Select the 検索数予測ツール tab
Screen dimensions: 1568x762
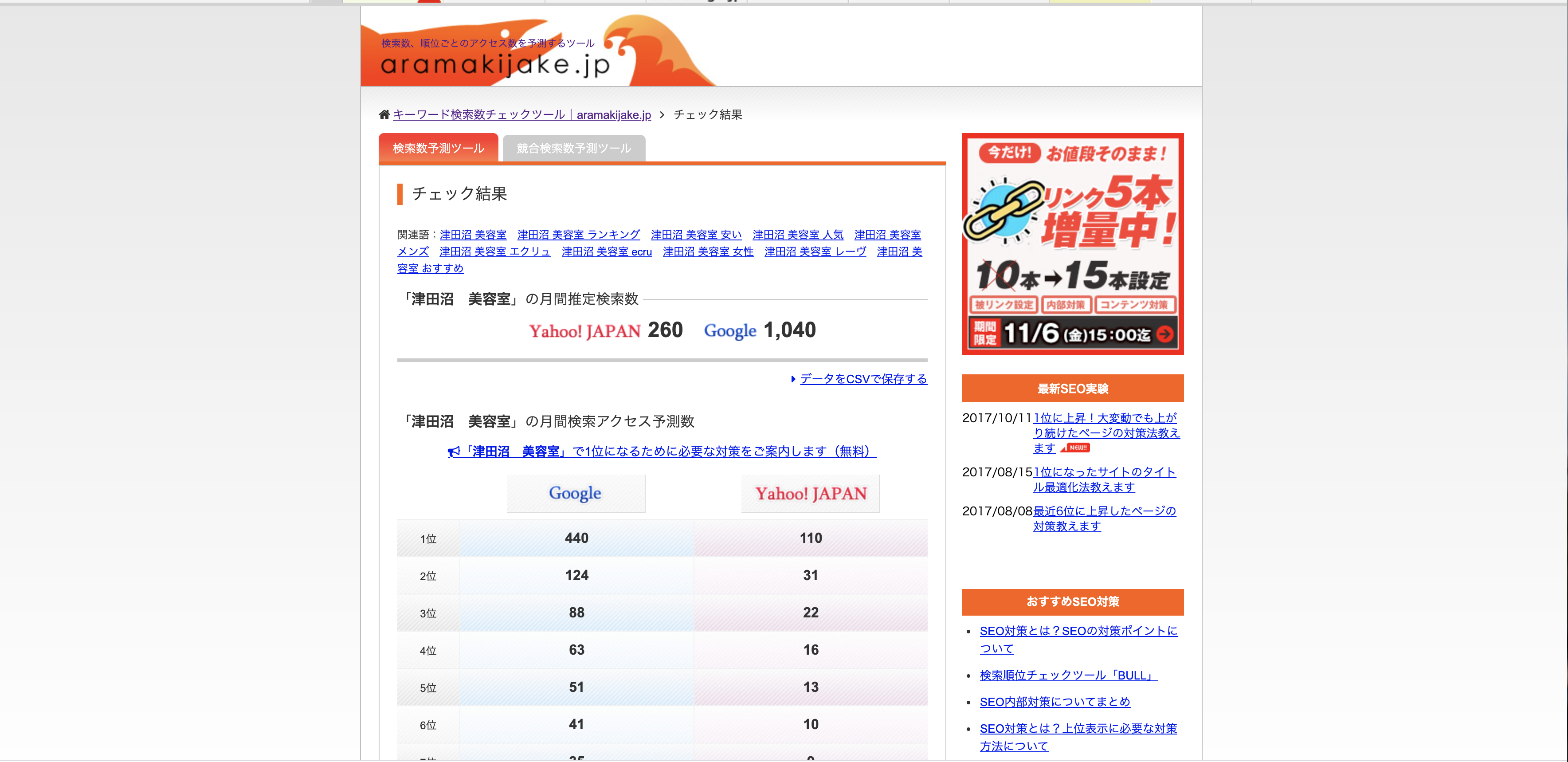point(438,148)
